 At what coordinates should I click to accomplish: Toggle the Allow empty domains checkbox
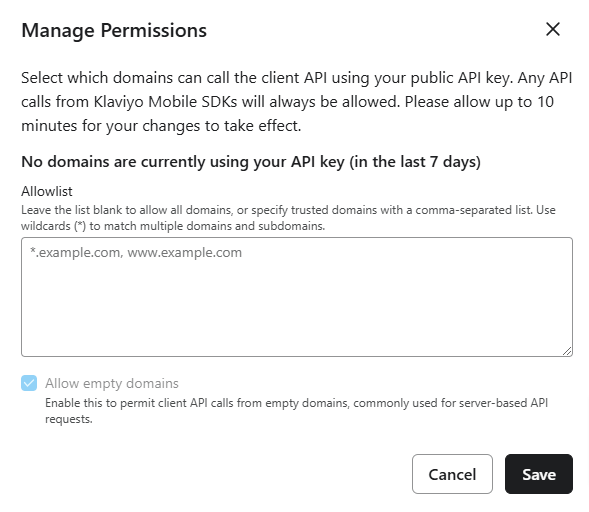click(29, 383)
